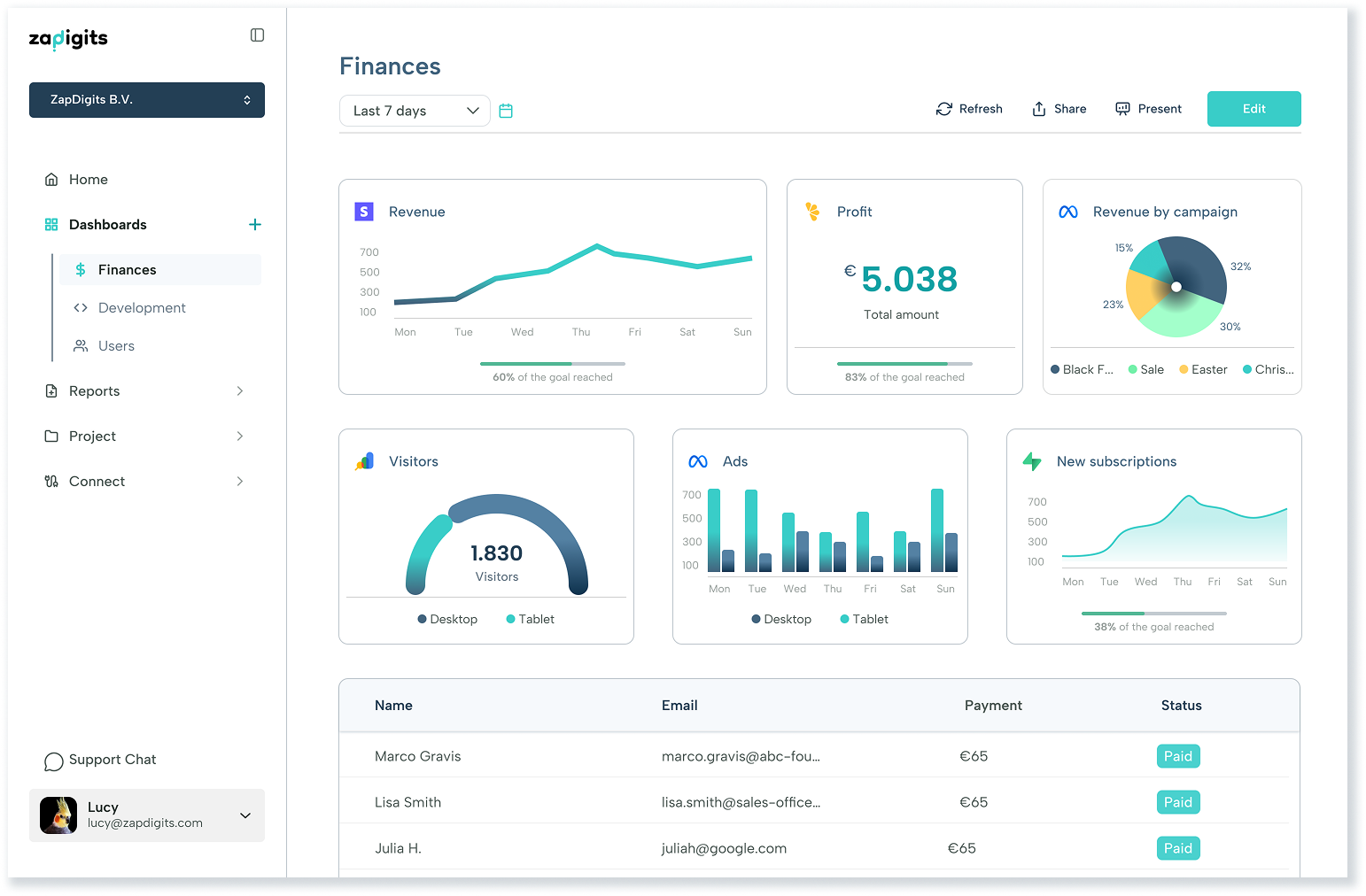Click the plus icon next to Dashboards

pos(255,225)
